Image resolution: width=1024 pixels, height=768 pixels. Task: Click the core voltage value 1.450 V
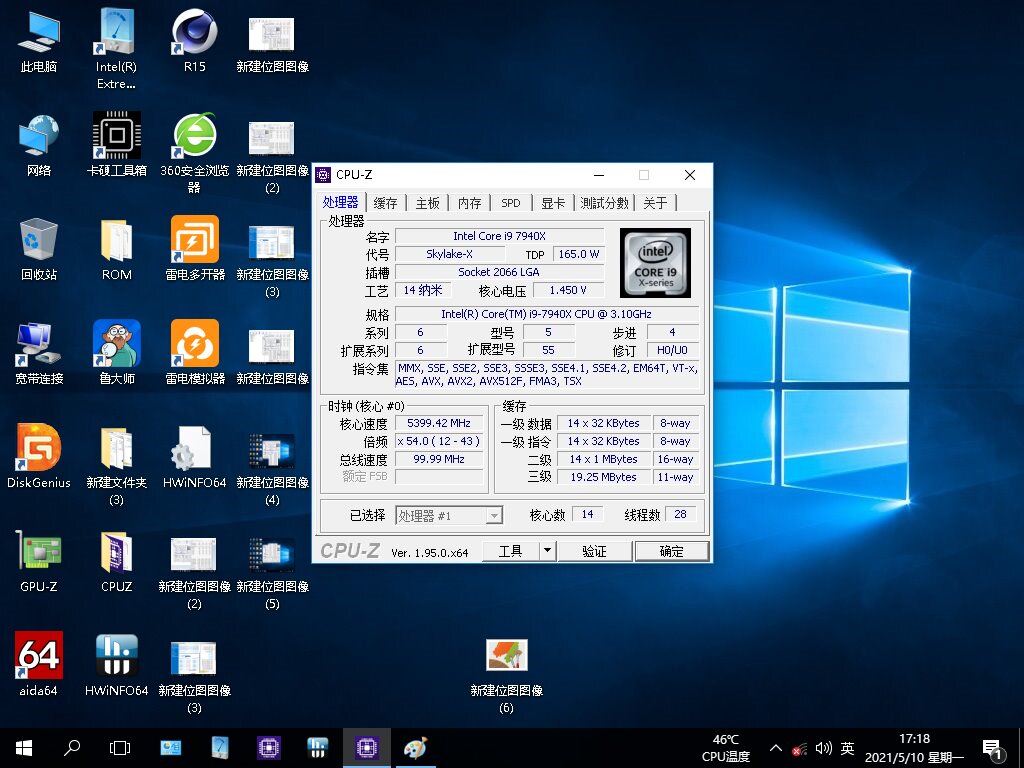568,290
